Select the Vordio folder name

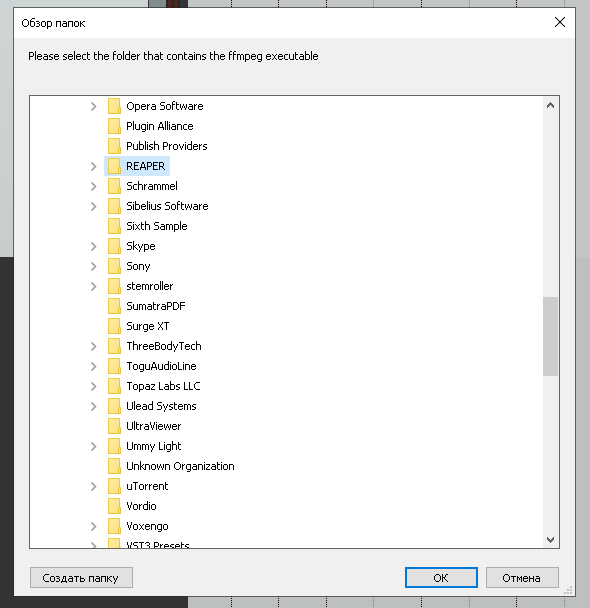(x=141, y=506)
